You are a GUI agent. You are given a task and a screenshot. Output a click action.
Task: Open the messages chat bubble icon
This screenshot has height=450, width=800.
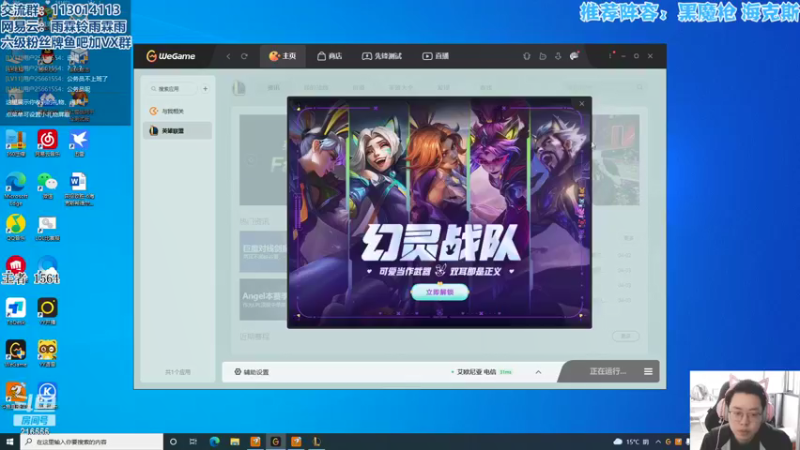[x=574, y=56]
